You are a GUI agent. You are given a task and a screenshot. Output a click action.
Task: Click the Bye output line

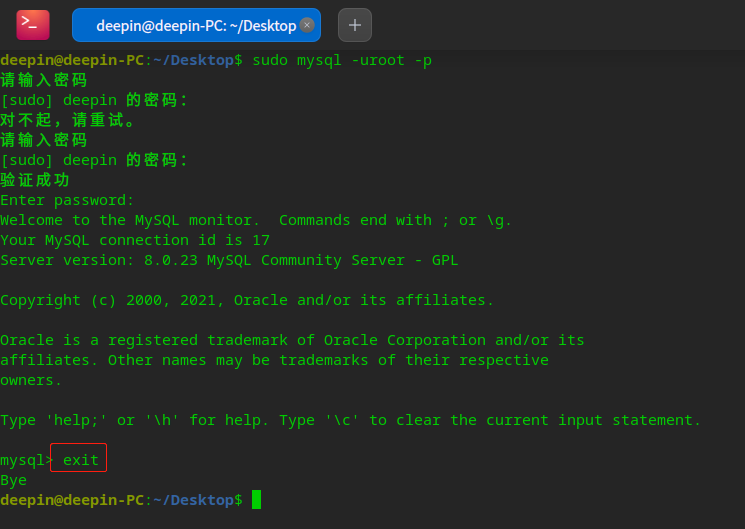tap(14, 480)
